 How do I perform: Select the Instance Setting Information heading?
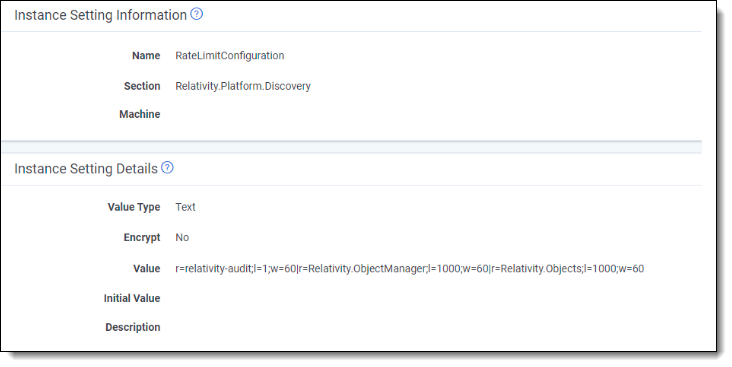coord(100,15)
